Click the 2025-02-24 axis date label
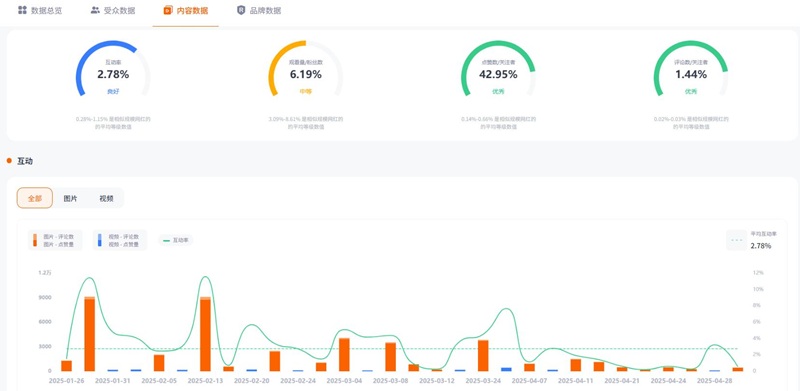 298,381
